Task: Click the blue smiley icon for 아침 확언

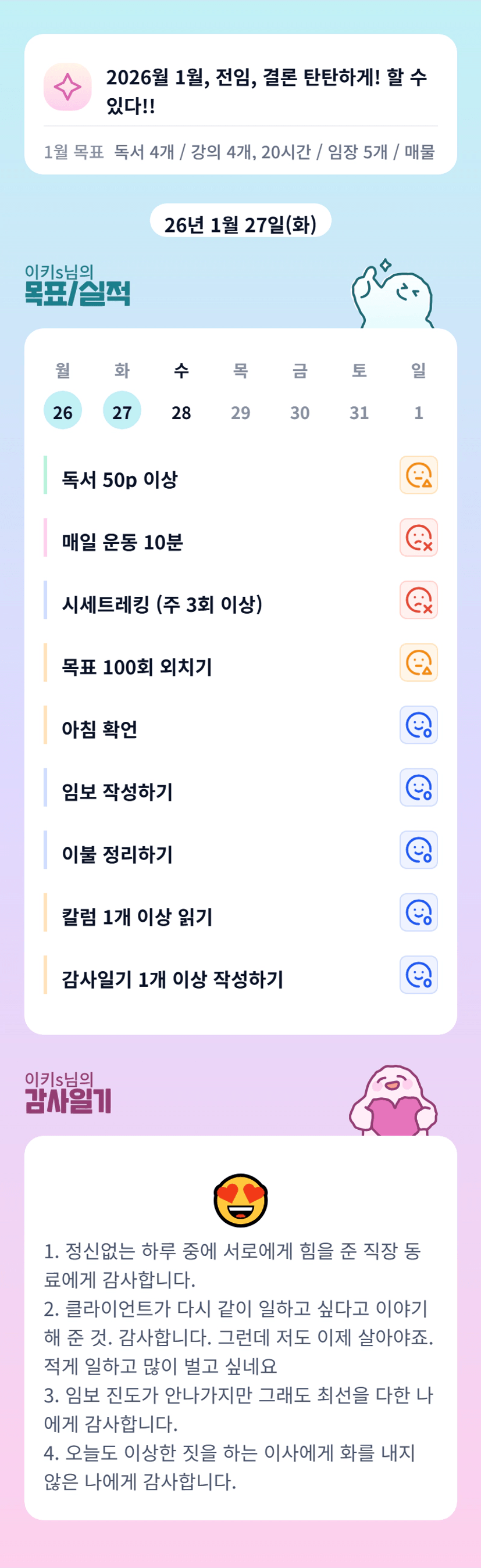Action: (418, 725)
